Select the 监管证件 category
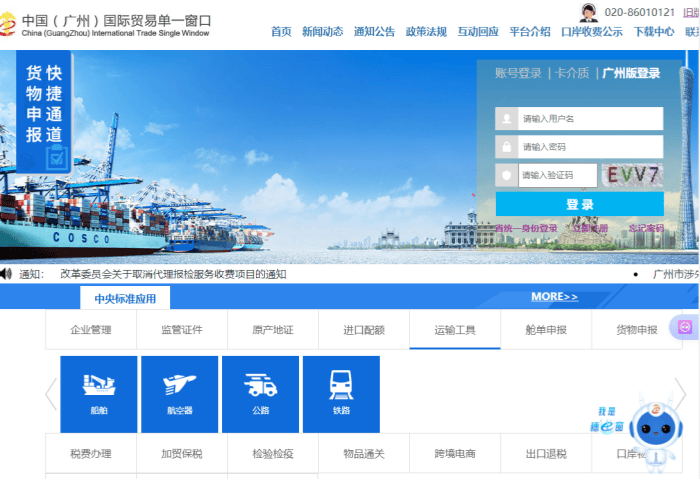The width and height of the screenshot is (700, 479). 182,330
